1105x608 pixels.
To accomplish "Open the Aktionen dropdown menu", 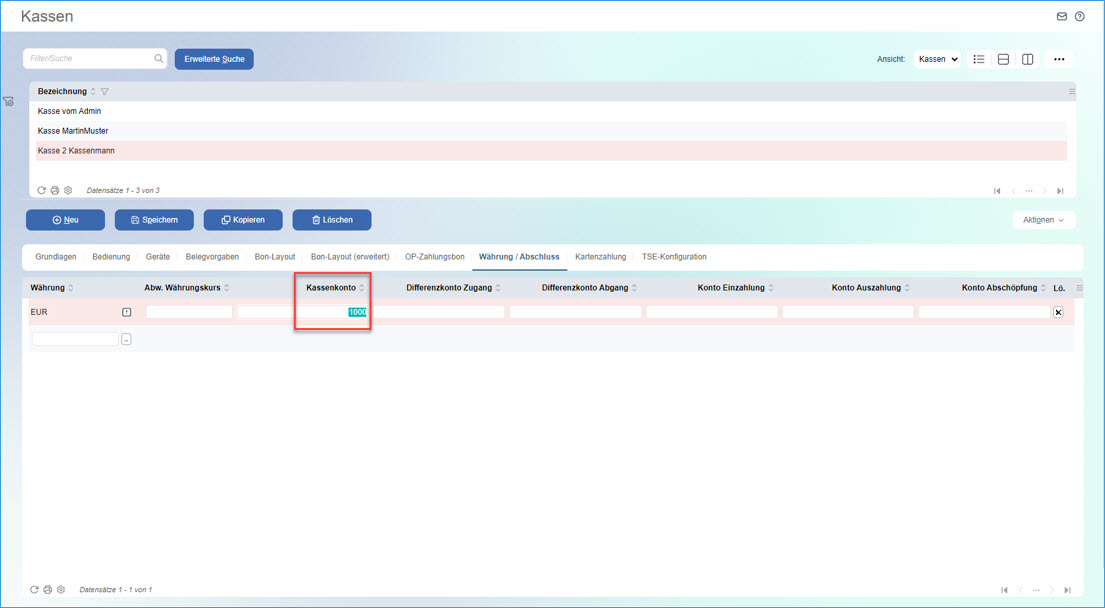I will tap(1044, 220).
